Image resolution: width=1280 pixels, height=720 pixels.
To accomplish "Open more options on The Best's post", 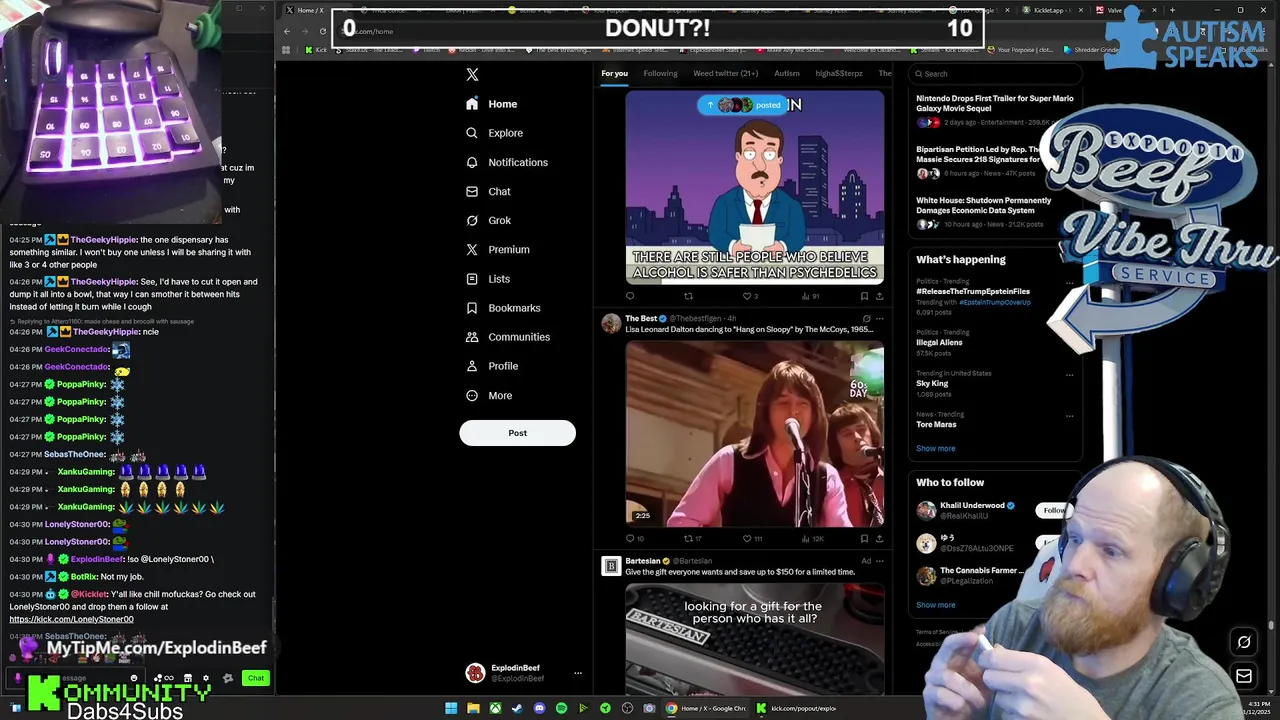I will (879, 319).
